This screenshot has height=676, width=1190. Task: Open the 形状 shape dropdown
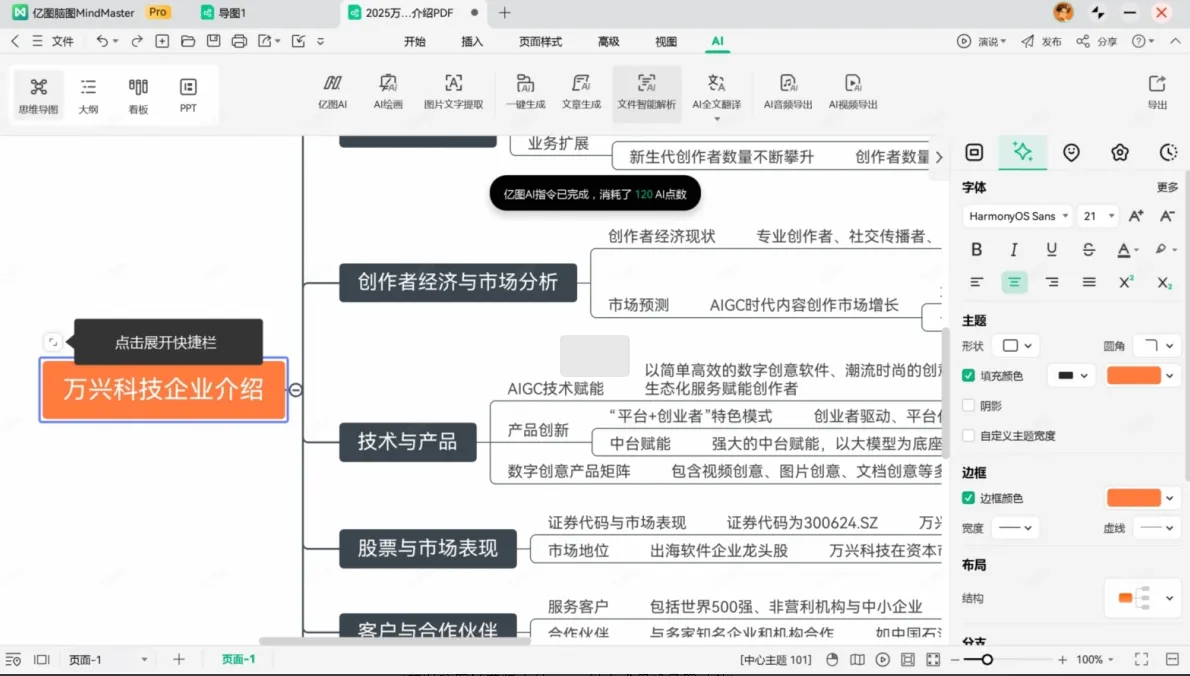pos(1017,345)
